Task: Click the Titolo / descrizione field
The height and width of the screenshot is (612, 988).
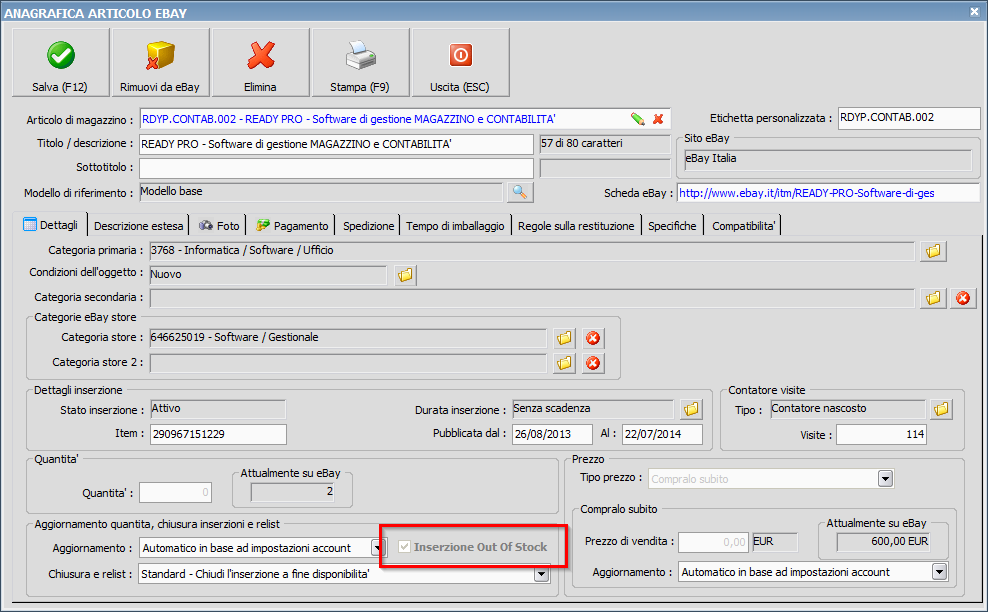Action: (x=336, y=144)
